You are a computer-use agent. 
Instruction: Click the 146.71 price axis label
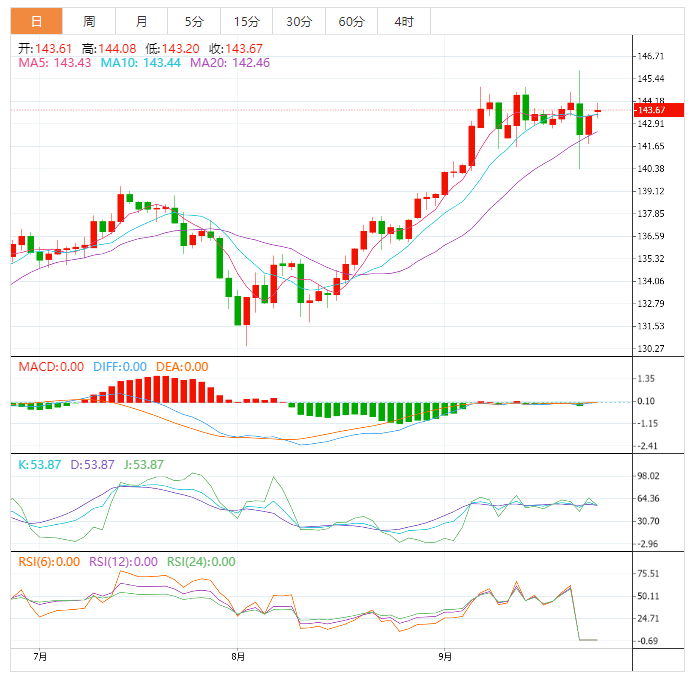[x=651, y=56]
